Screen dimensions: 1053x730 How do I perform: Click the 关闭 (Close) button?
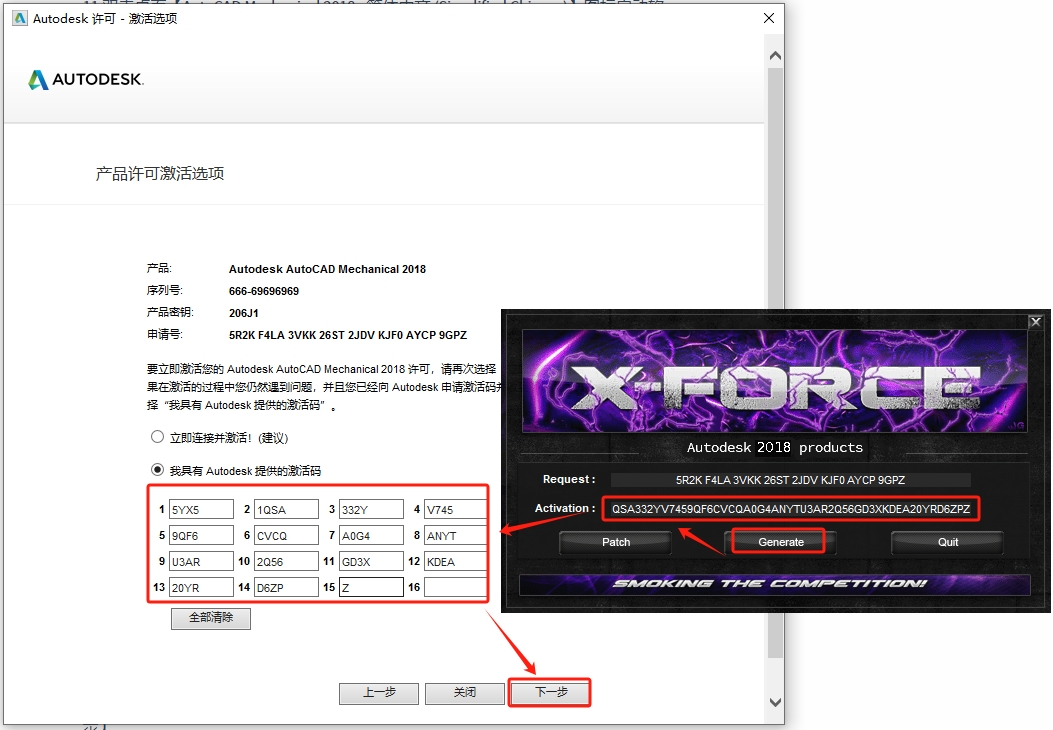coord(465,693)
